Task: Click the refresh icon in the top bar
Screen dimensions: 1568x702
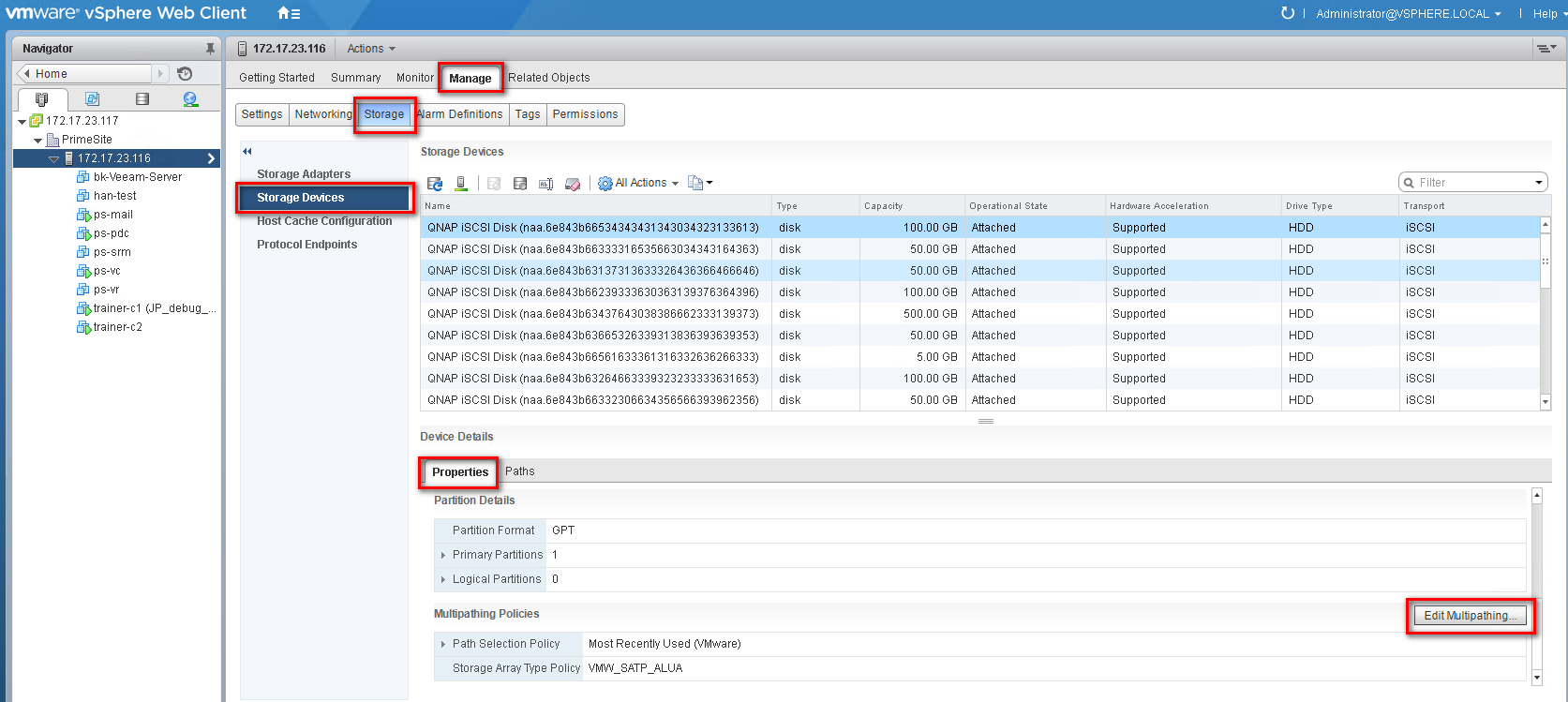Action: click(1287, 13)
